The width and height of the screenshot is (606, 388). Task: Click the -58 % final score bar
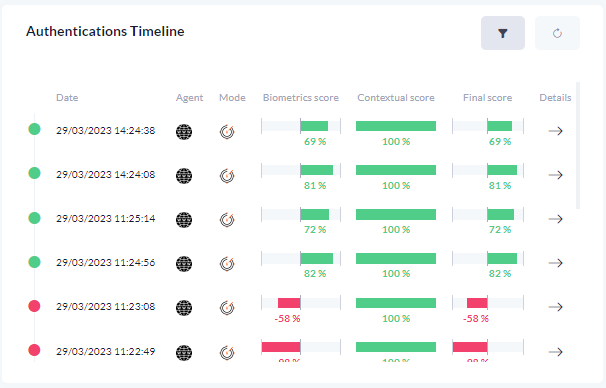pos(488,303)
